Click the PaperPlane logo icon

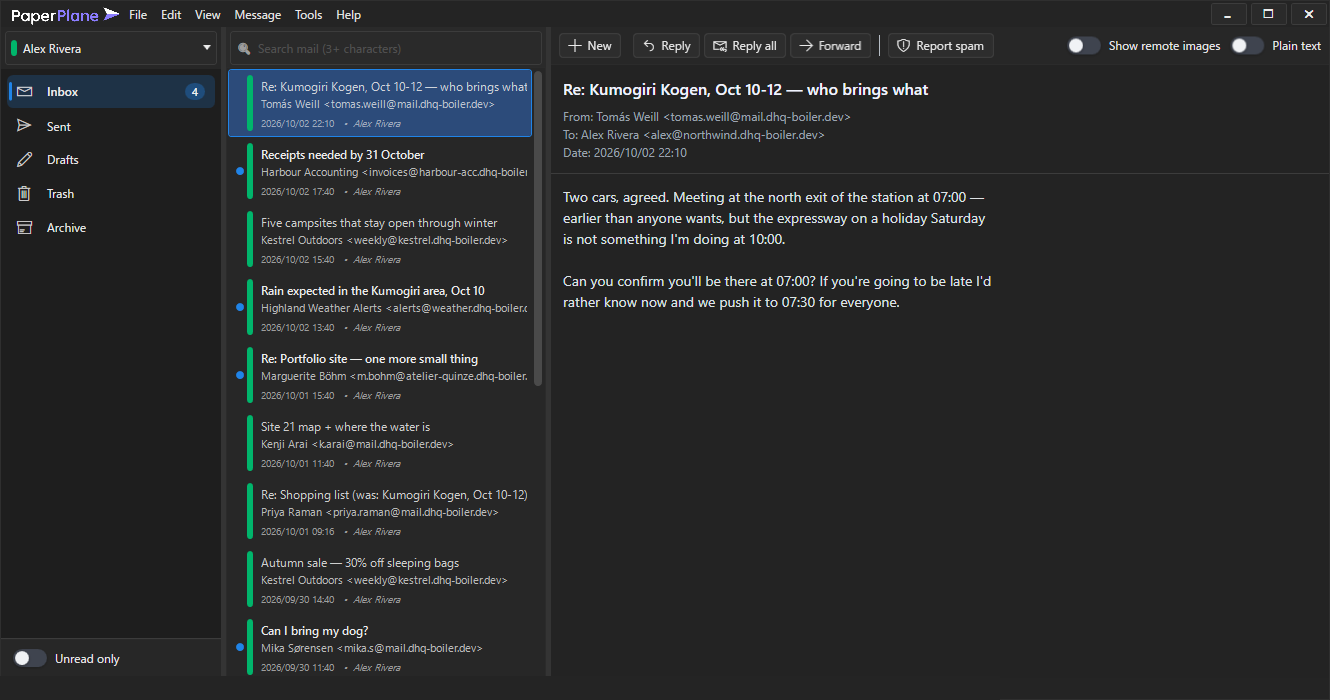click(111, 15)
